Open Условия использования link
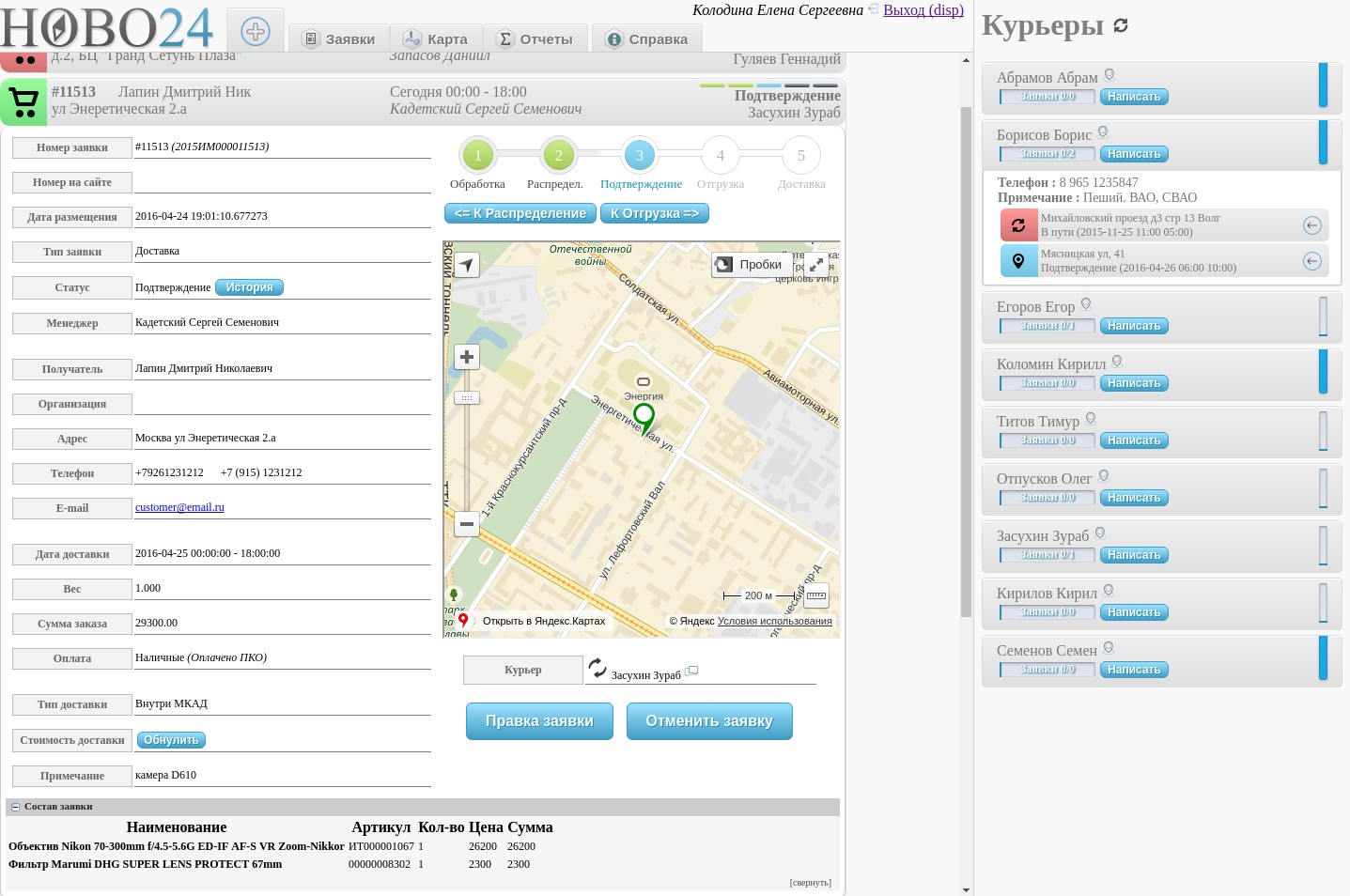The width and height of the screenshot is (1350, 896). point(775,621)
